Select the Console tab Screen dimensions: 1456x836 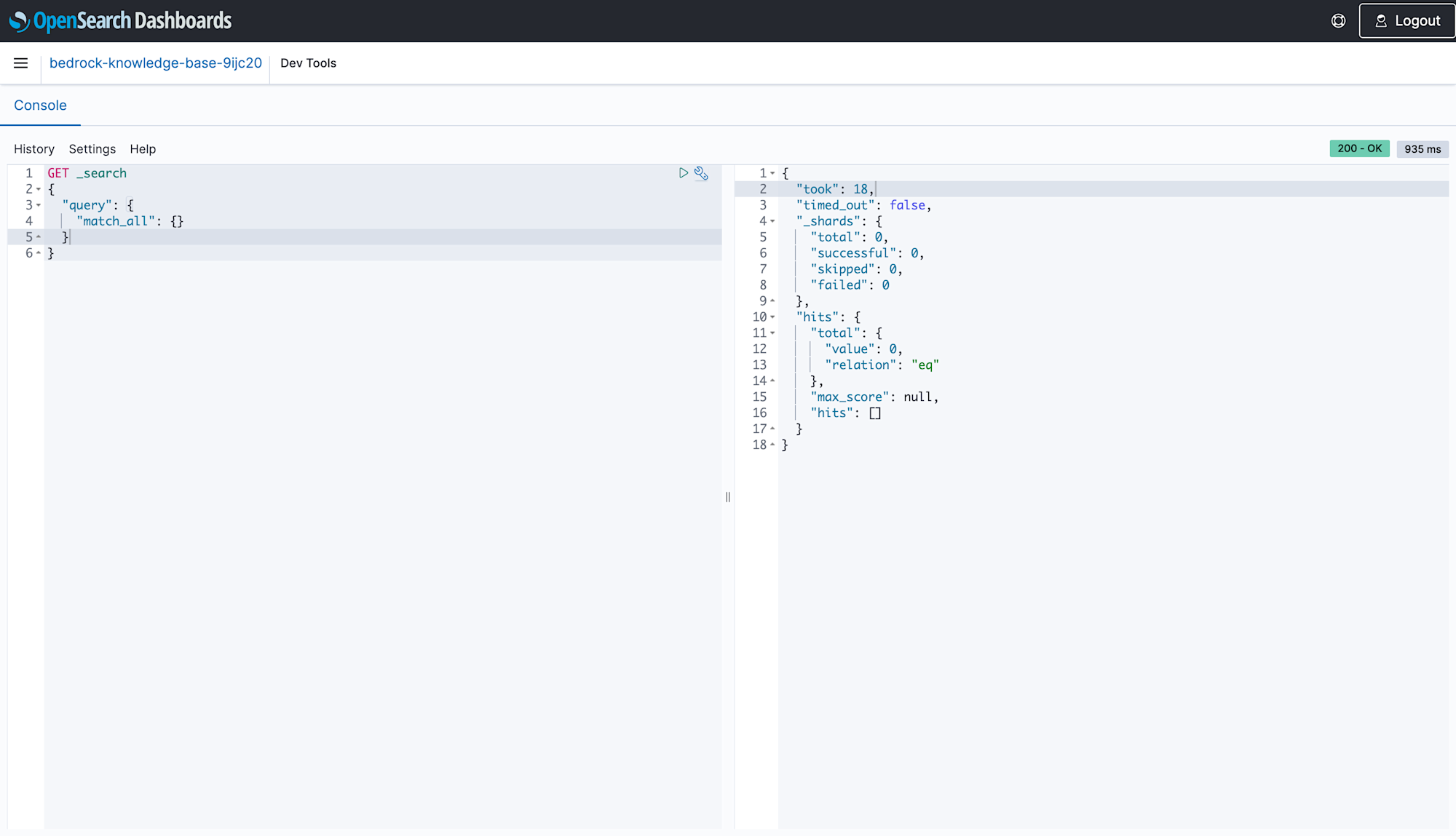(x=40, y=106)
